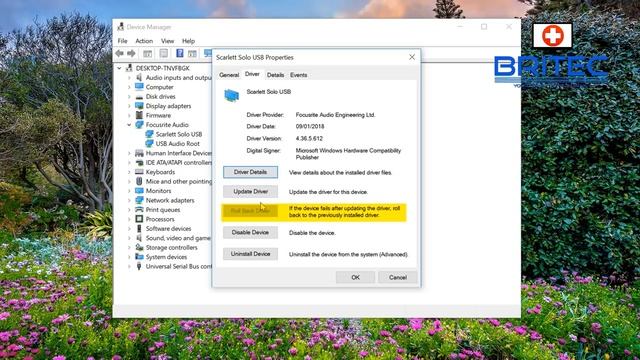The height and width of the screenshot is (360, 640).
Task: Click the Audio inputs and outputs speaker icon
Action: pyautogui.click(x=139, y=77)
